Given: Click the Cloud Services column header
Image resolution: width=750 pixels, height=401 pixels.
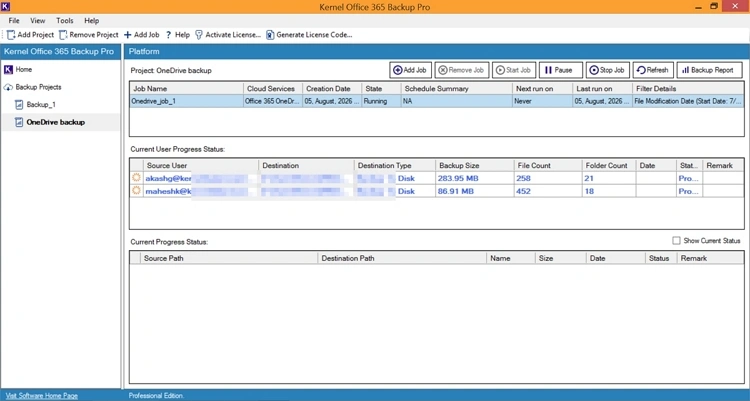Looking at the screenshot, I should [273, 89].
